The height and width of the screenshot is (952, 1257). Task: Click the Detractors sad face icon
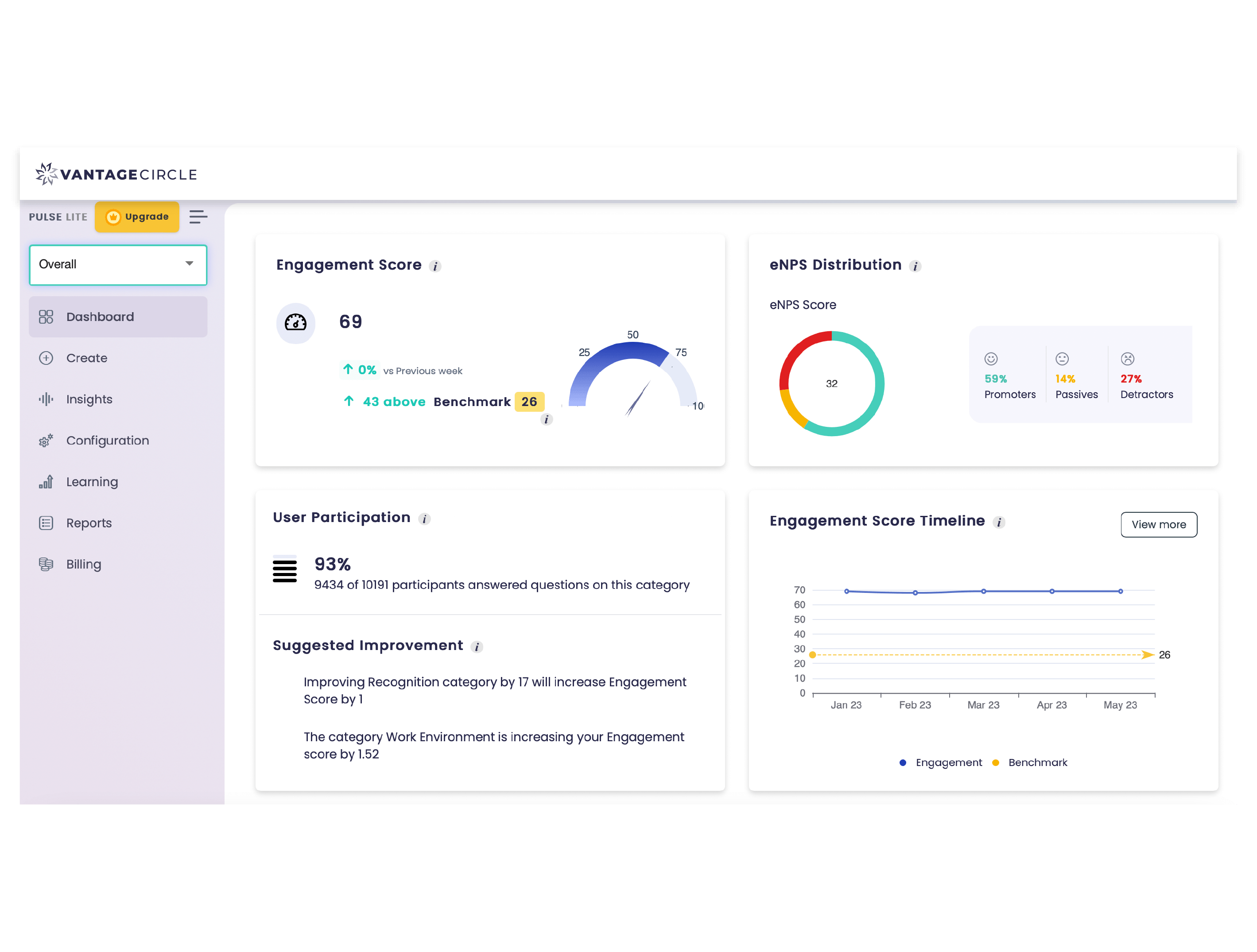[1127, 358]
